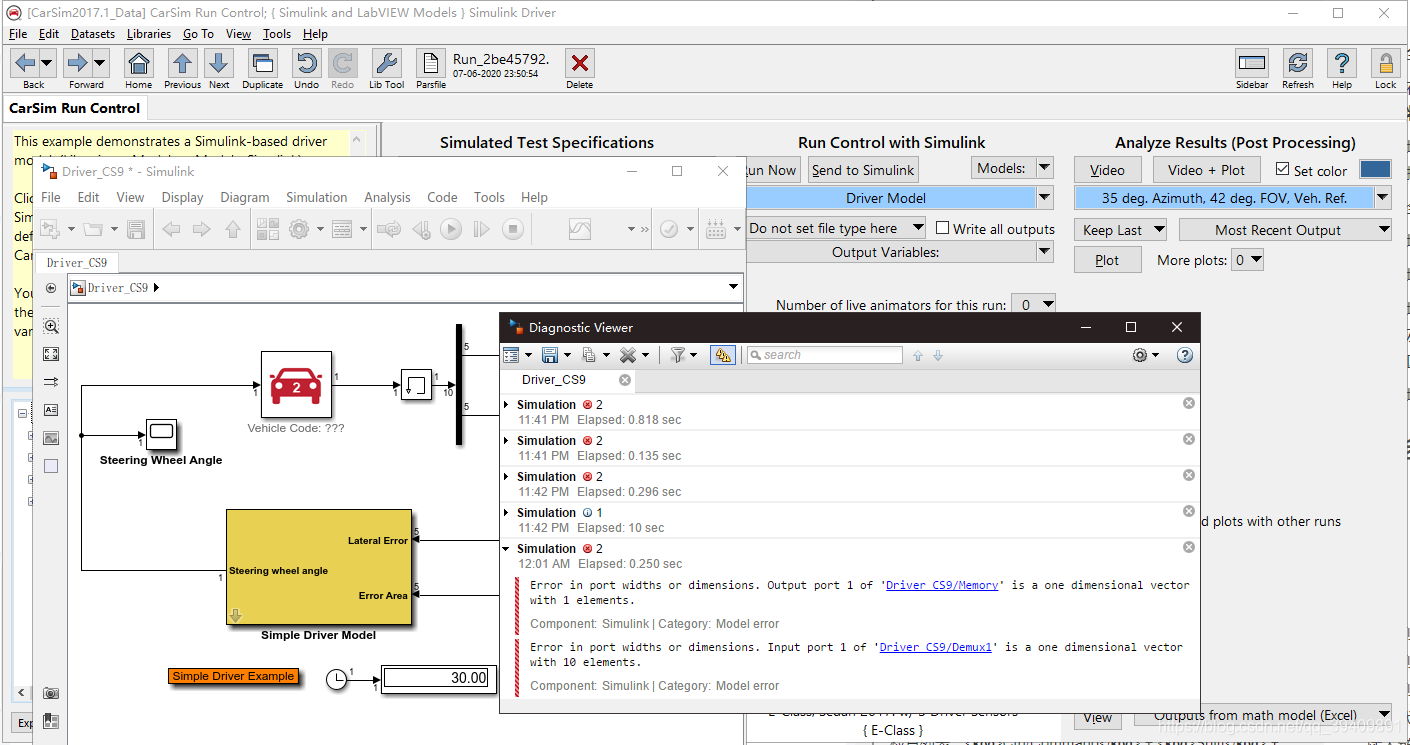The width and height of the screenshot is (1410, 745).
Task: Open the Parsfile document icon
Action: pyautogui.click(x=430, y=63)
